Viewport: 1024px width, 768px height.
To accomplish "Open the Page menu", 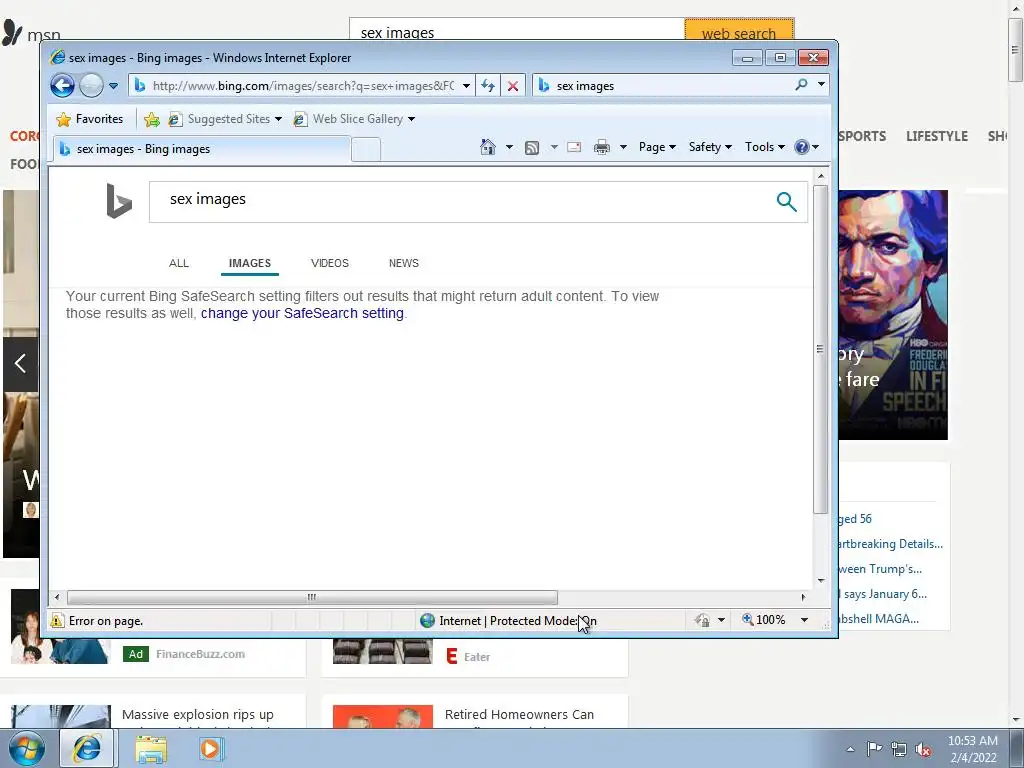I will 657,147.
